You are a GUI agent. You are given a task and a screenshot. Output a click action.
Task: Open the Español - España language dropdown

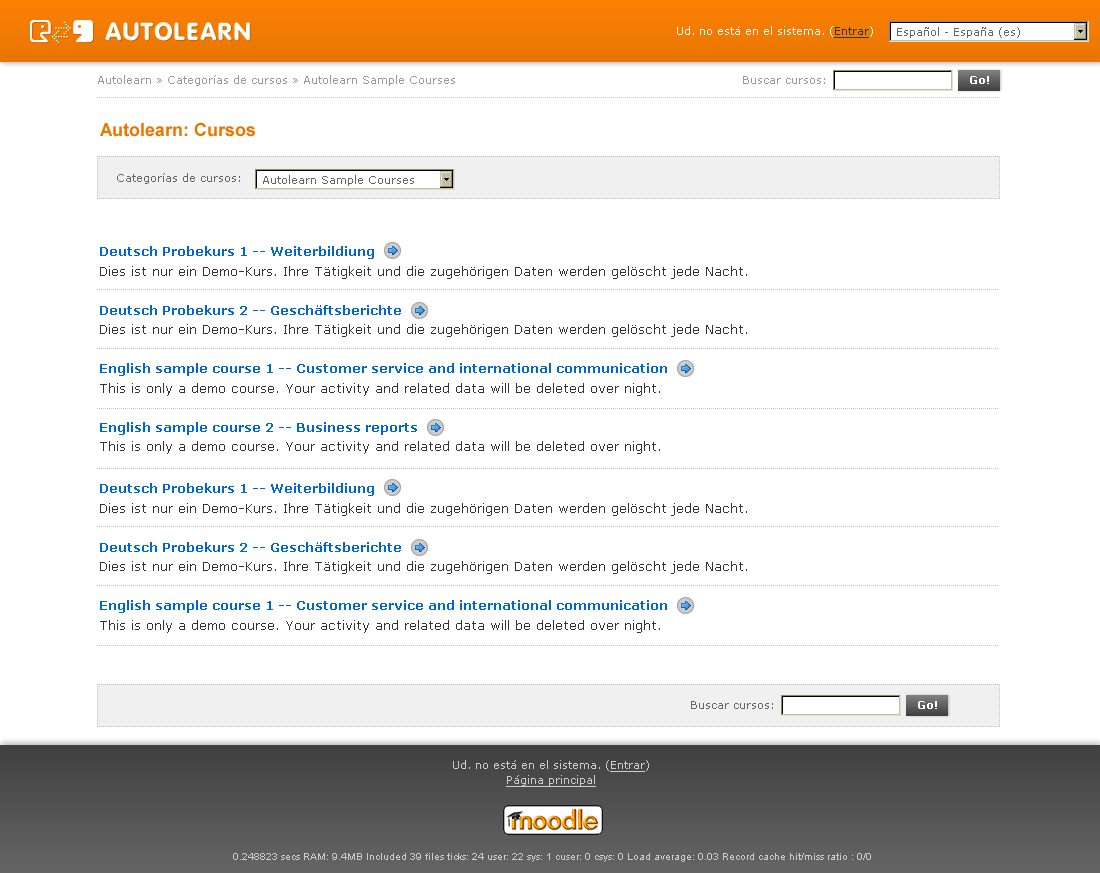pyautogui.click(x=988, y=32)
